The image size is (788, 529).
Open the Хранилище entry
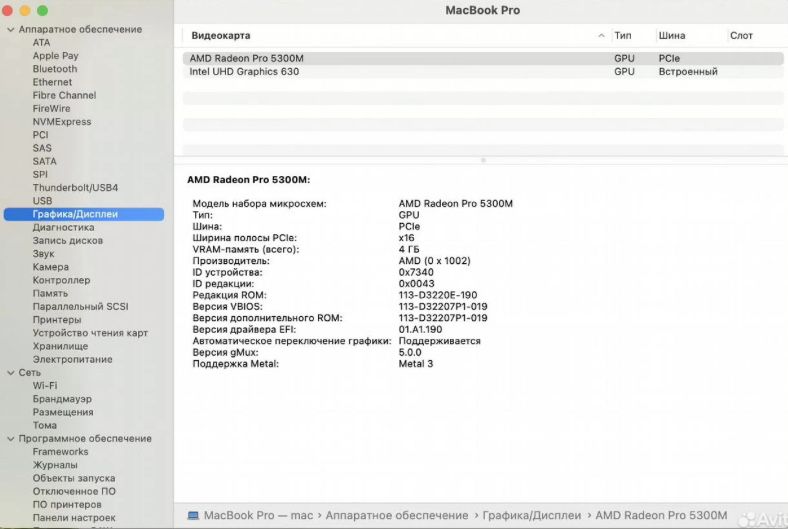pyautogui.click(x=60, y=346)
